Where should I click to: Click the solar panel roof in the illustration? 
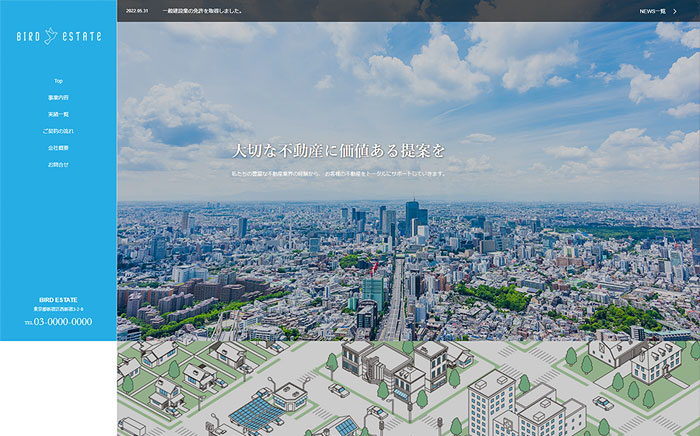tap(256, 412)
